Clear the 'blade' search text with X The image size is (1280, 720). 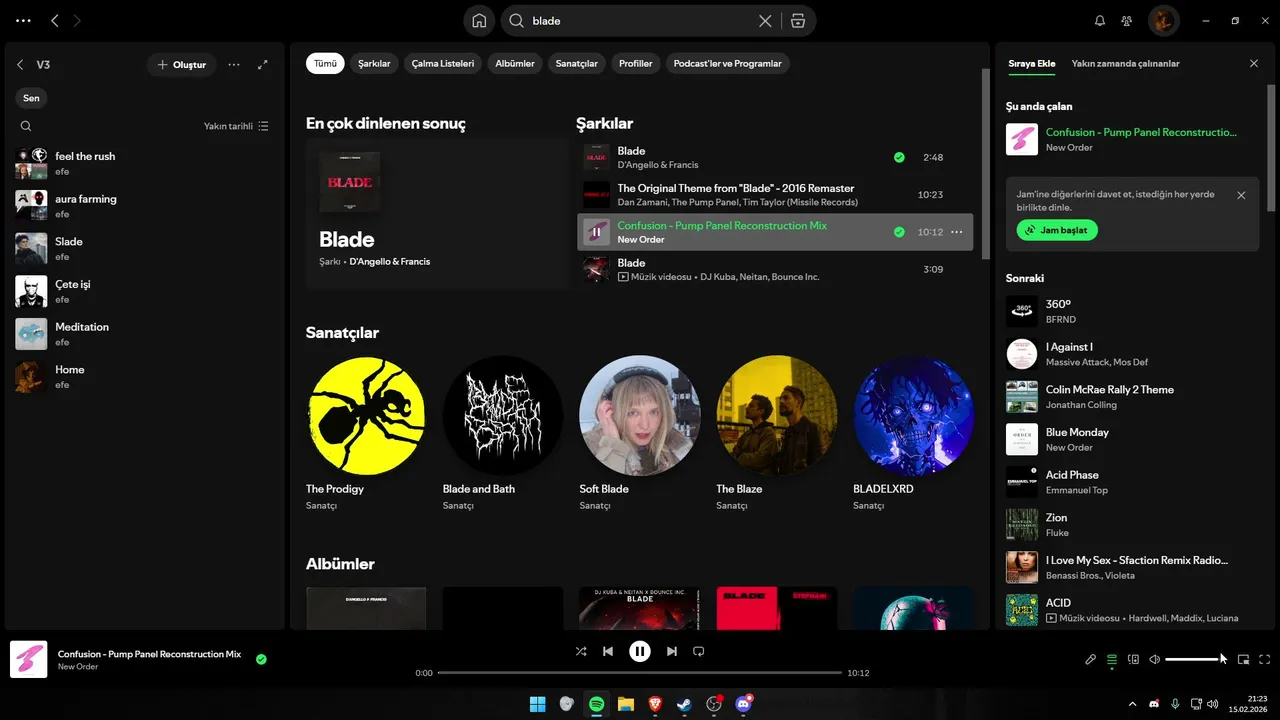(765, 20)
